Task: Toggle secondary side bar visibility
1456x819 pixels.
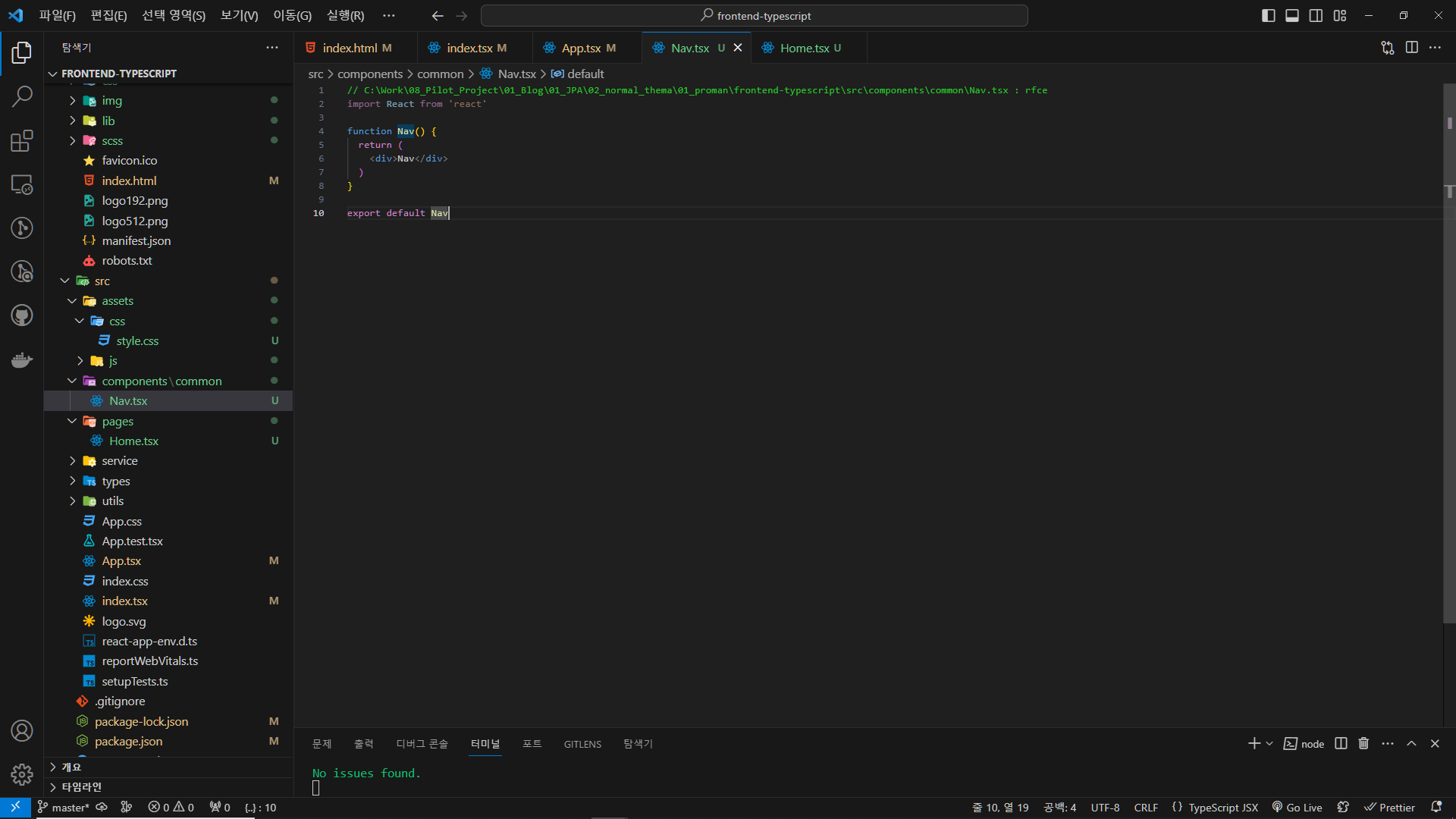Action: (x=1316, y=16)
